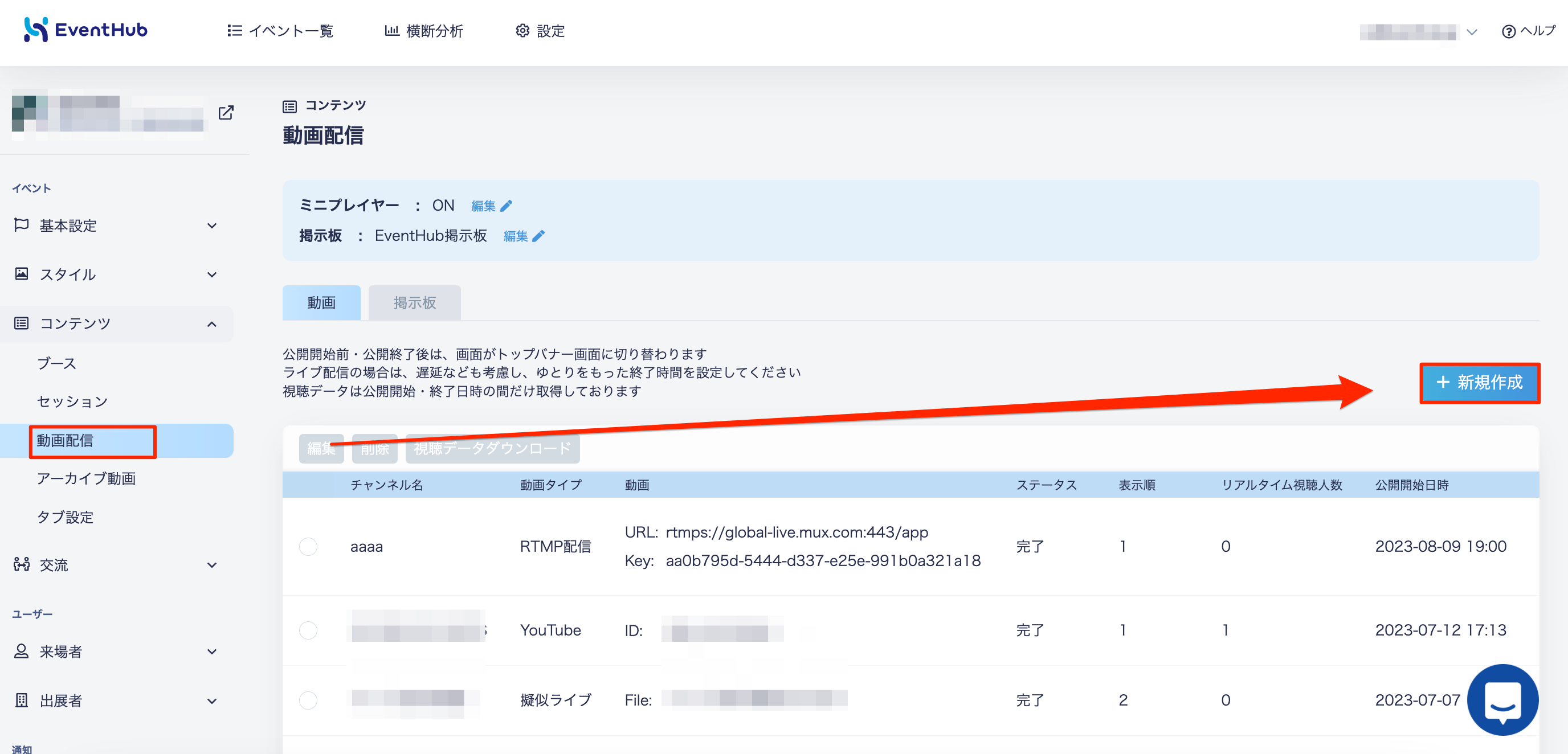Open the イベント一覧 menu
The height and width of the screenshot is (754, 1568).
click(280, 31)
